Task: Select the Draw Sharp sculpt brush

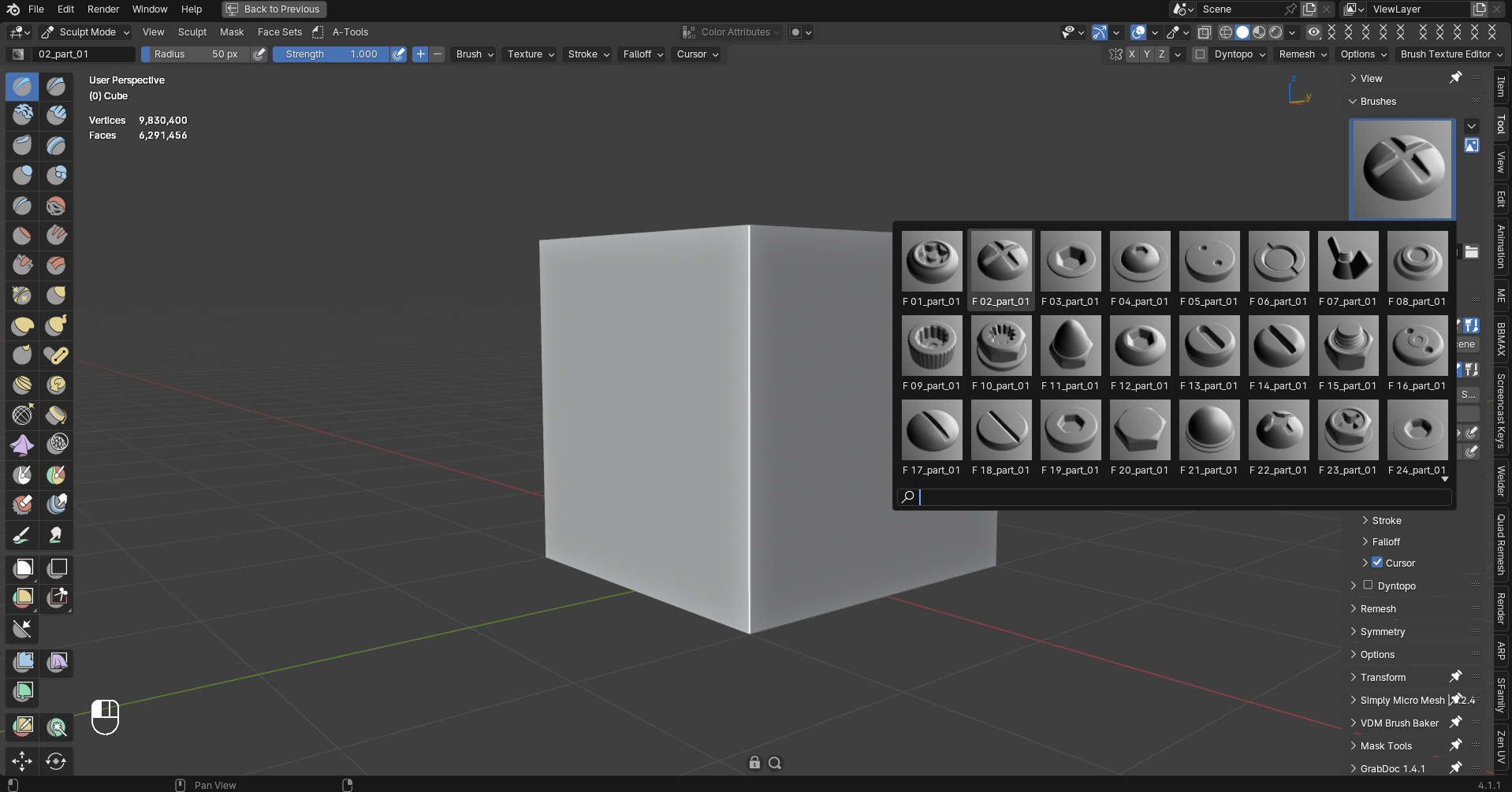Action: [56, 87]
